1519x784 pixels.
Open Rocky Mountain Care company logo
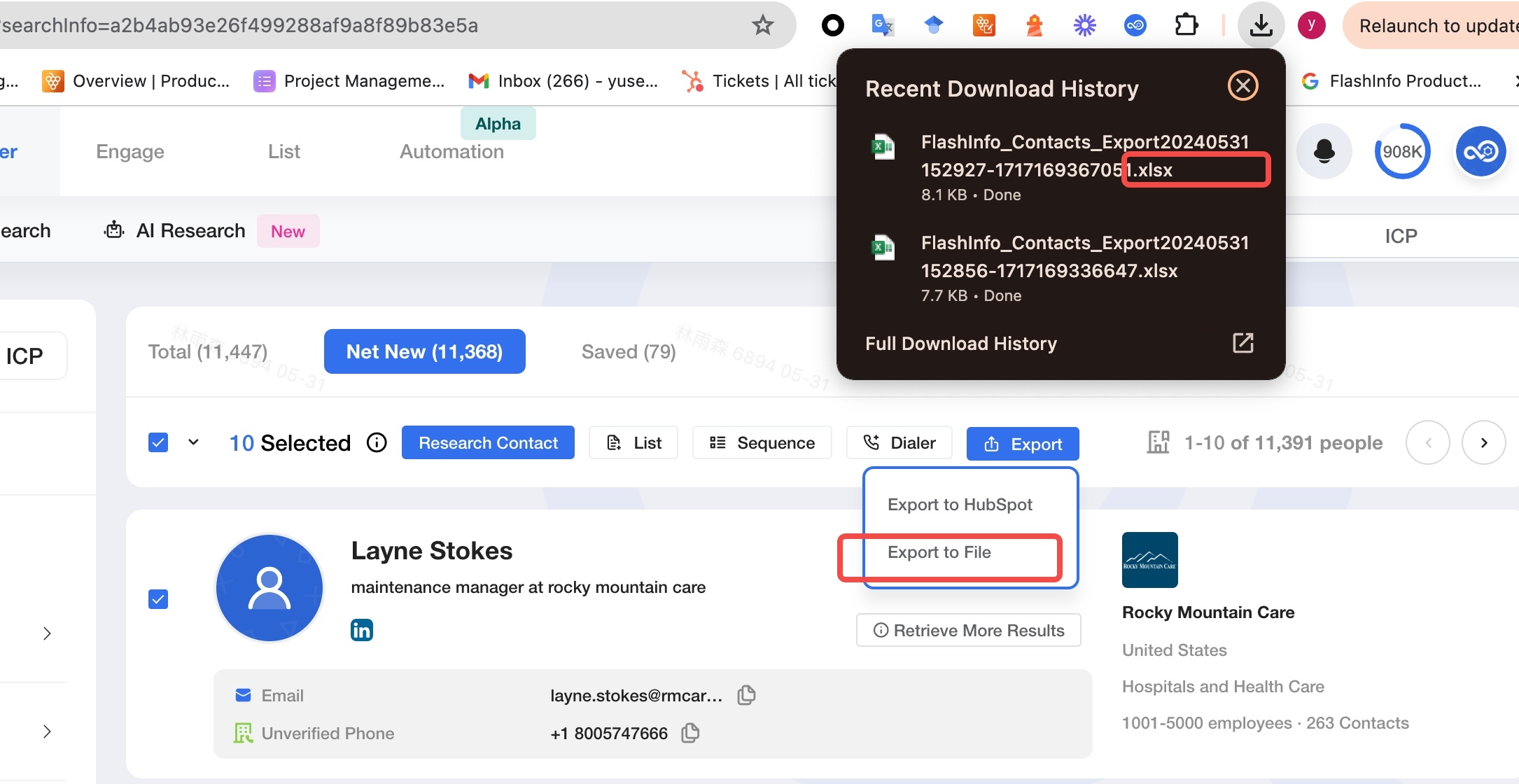coord(1150,560)
